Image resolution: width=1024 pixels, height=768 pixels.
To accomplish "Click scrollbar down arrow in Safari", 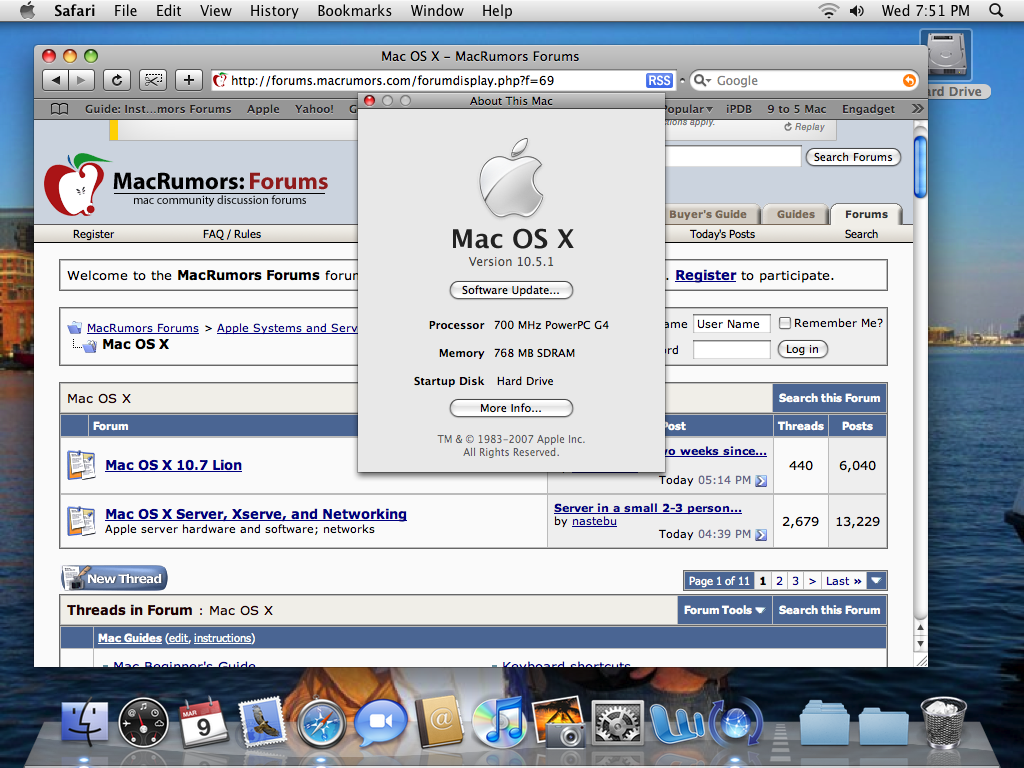I will 920,644.
